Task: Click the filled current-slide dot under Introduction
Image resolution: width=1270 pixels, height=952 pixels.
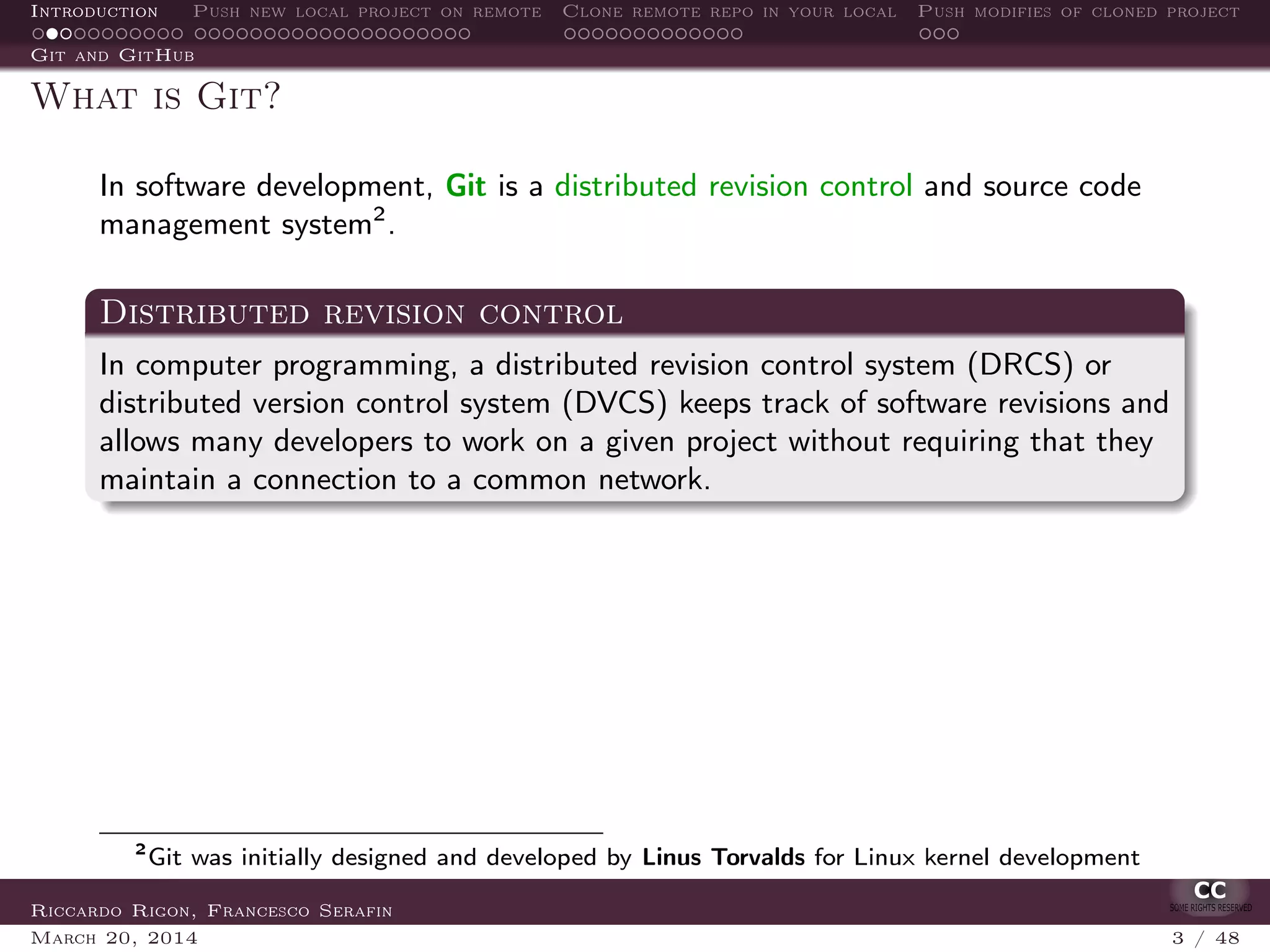Action: point(52,34)
